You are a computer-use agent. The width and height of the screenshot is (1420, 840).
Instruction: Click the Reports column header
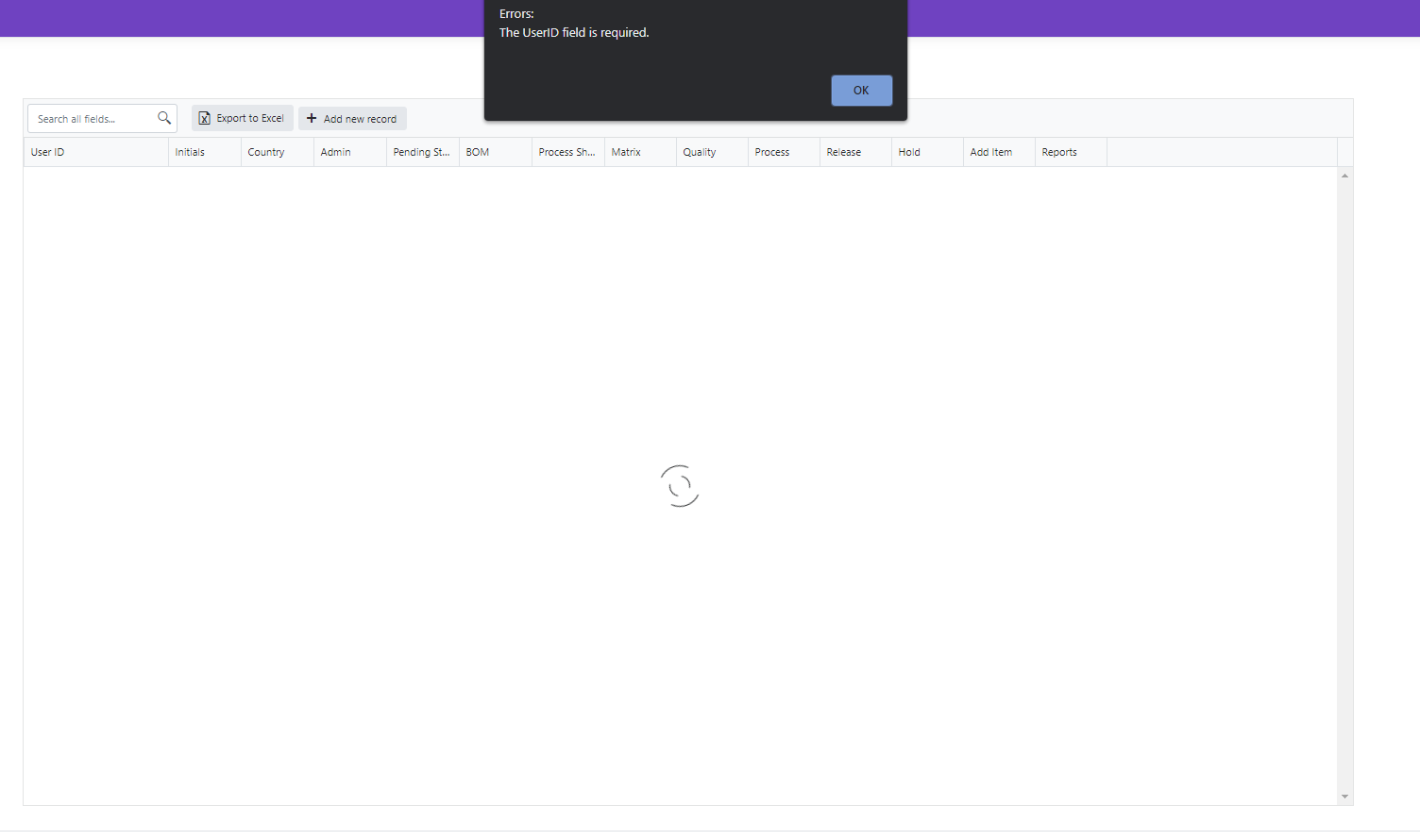[1072, 152]
